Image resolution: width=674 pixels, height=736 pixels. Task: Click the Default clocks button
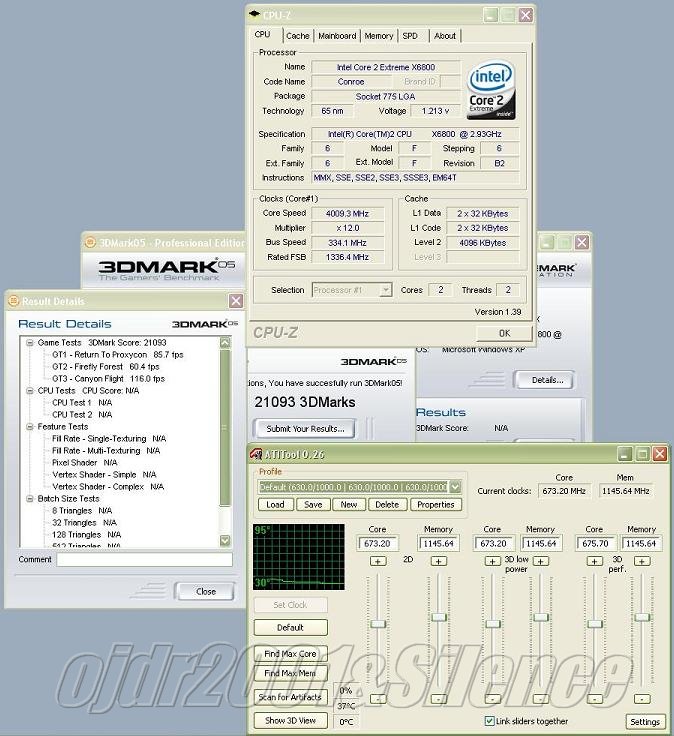[x=291, y=628]
